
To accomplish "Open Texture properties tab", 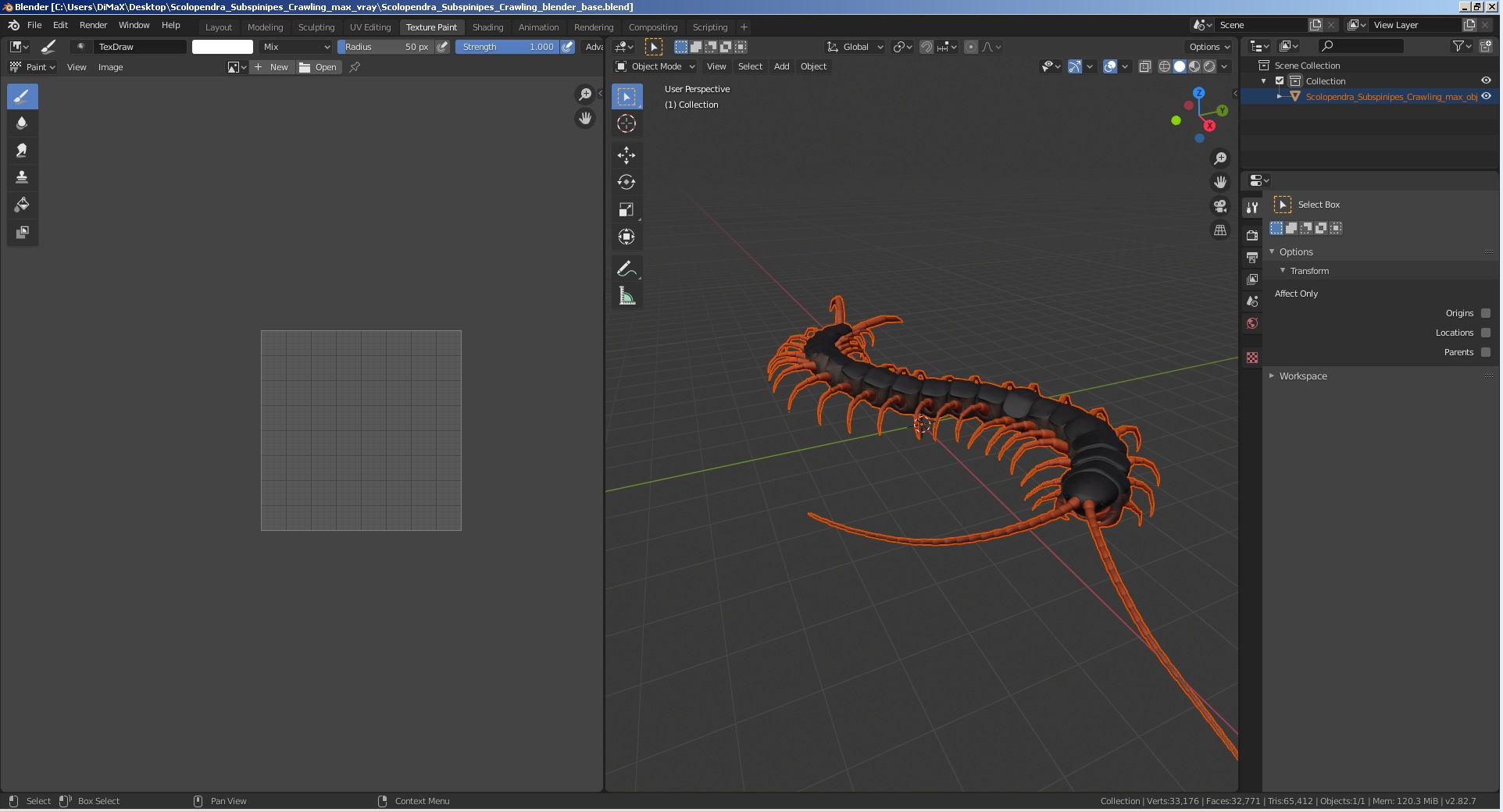I will coord(1252,357).
